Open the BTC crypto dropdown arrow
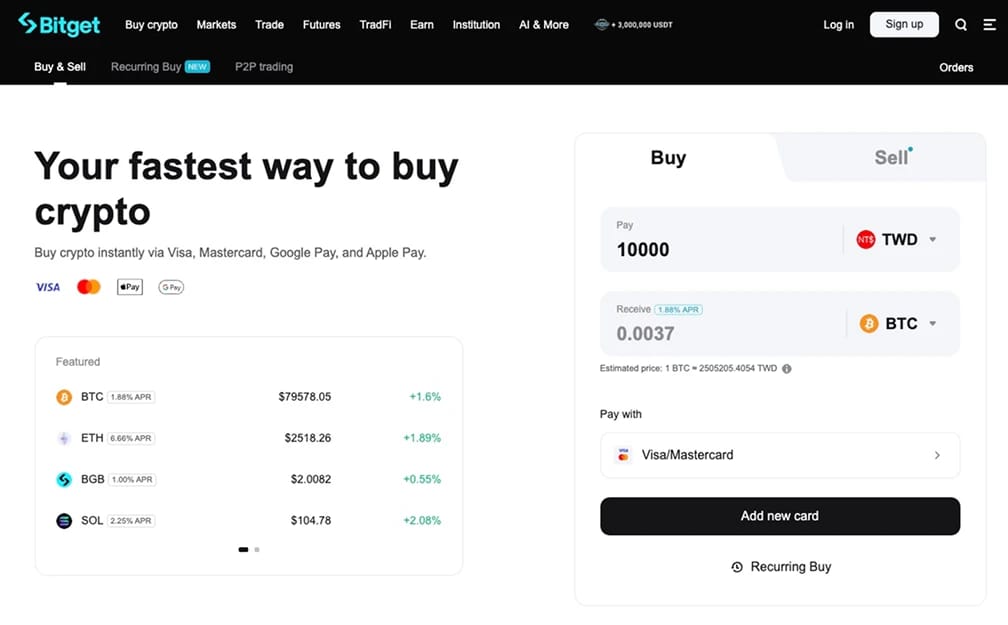Image resolution: width=1008 pixels, height=625 pixels. click(x=932, y=323)
